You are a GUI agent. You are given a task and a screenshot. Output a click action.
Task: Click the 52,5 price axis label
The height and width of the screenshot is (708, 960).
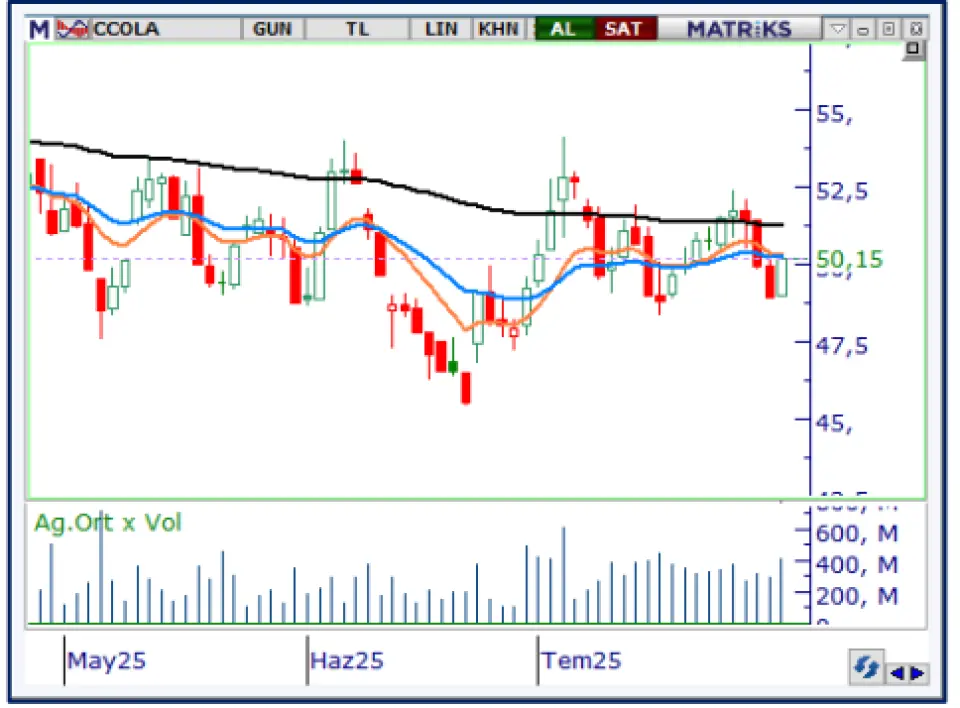842,191
